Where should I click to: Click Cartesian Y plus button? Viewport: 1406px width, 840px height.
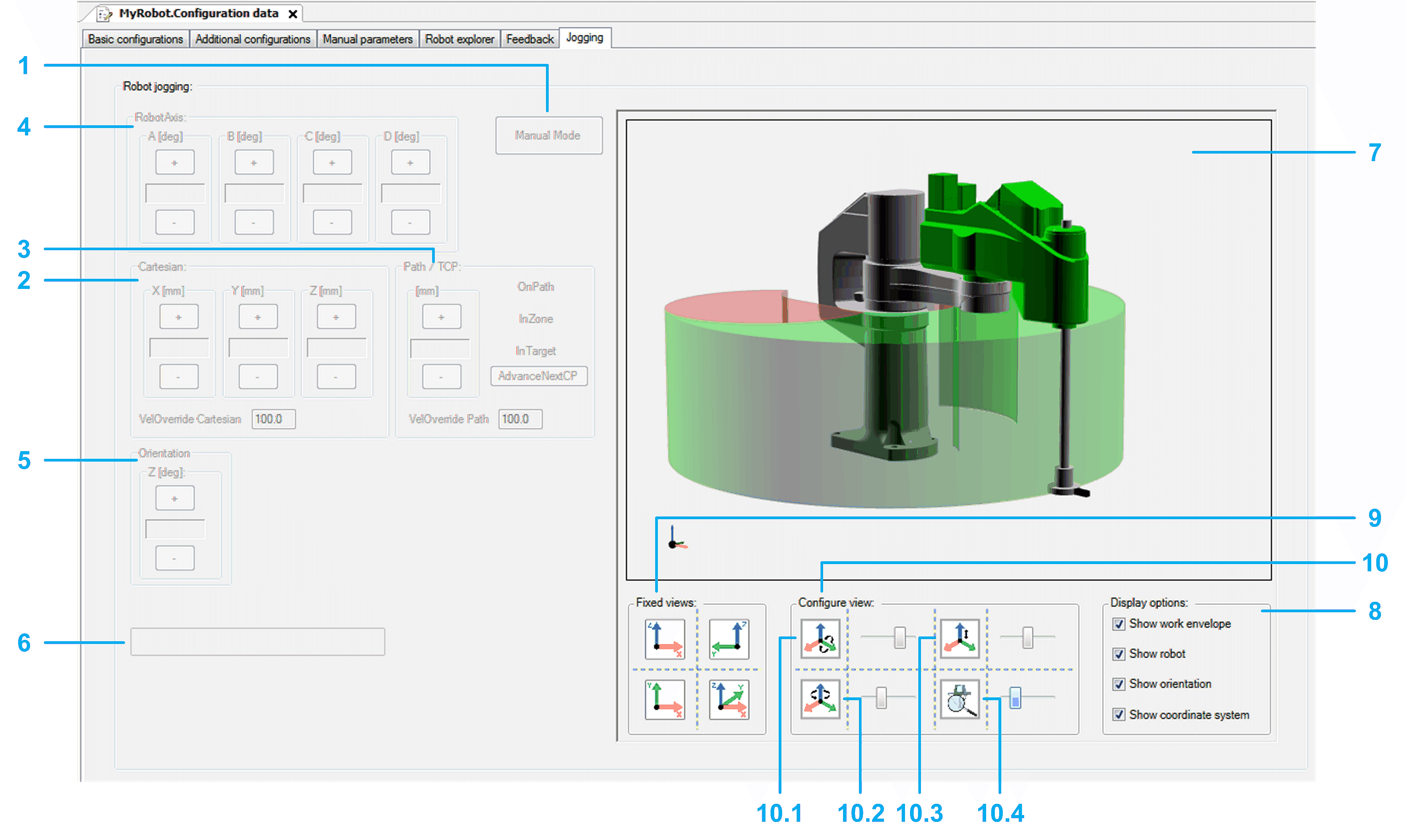click(x=258, y=317)
